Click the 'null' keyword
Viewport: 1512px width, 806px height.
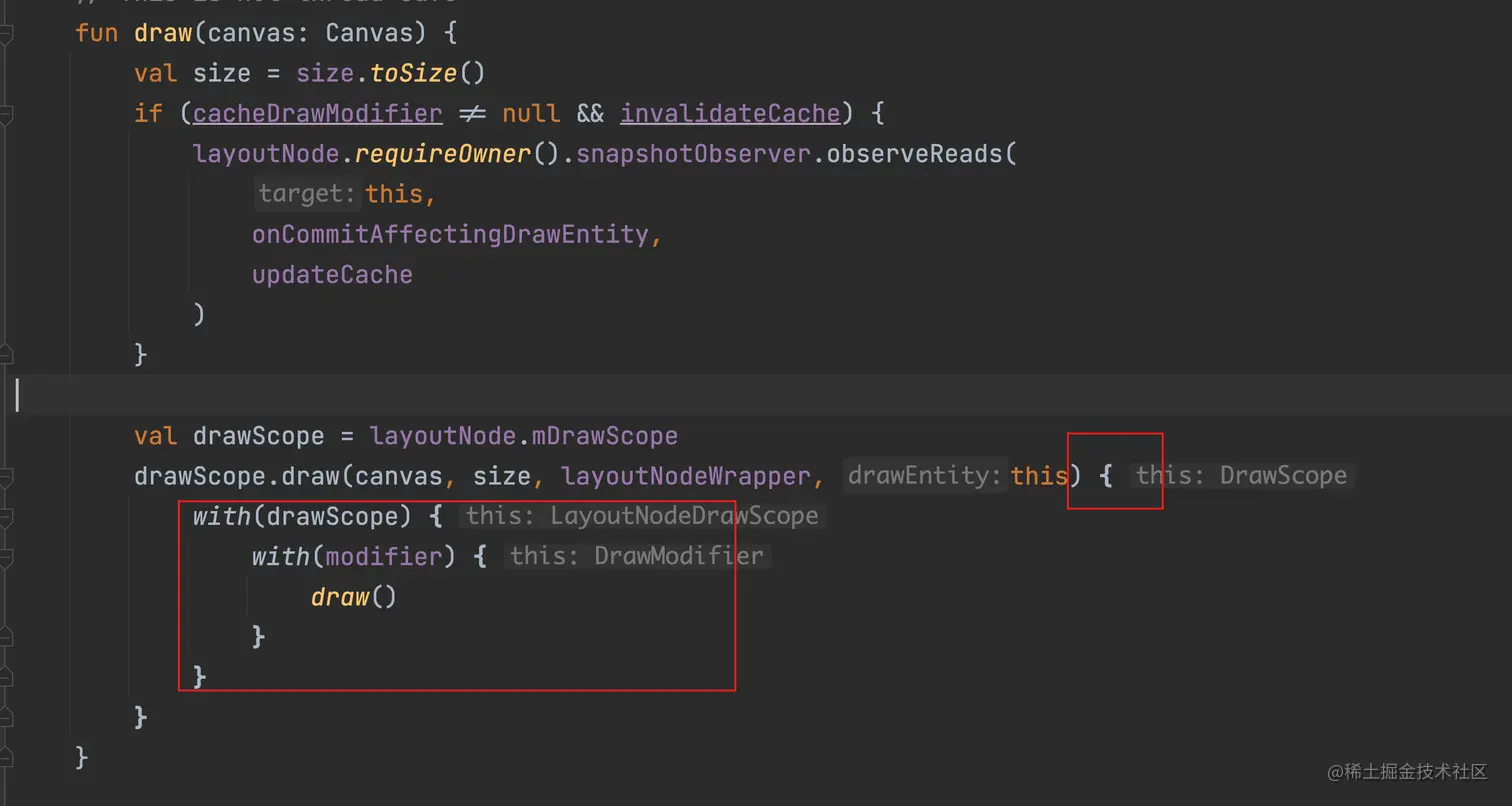tap(531, 113)
